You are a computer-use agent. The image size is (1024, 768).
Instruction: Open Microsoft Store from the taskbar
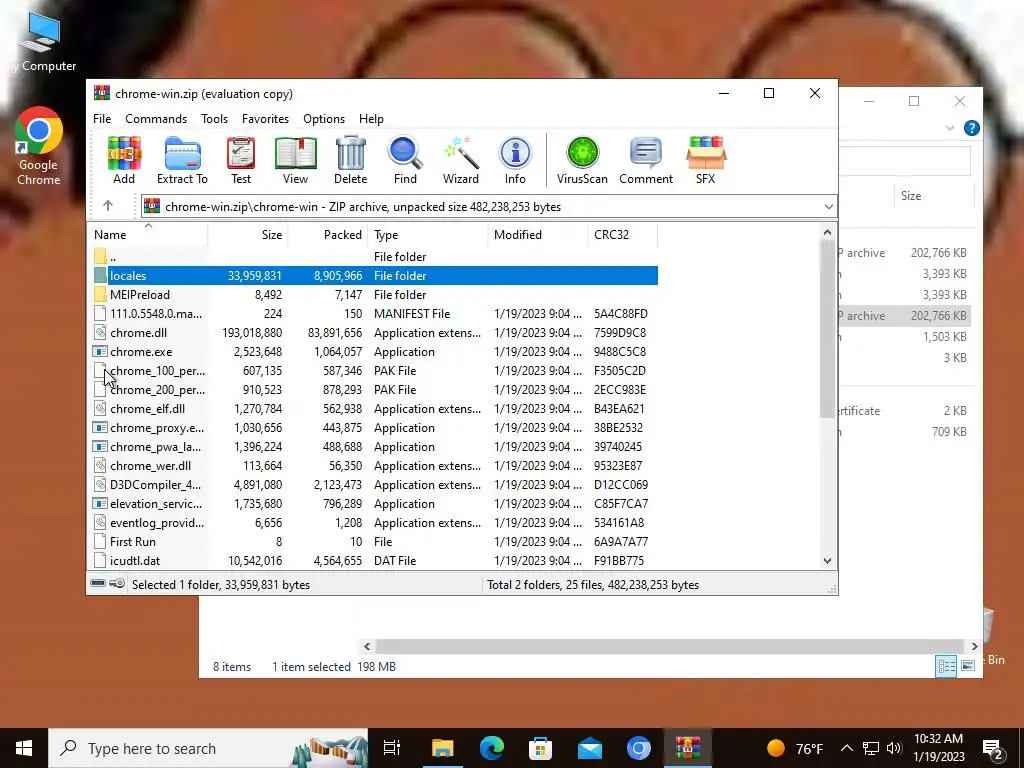(x=540, y=748)
